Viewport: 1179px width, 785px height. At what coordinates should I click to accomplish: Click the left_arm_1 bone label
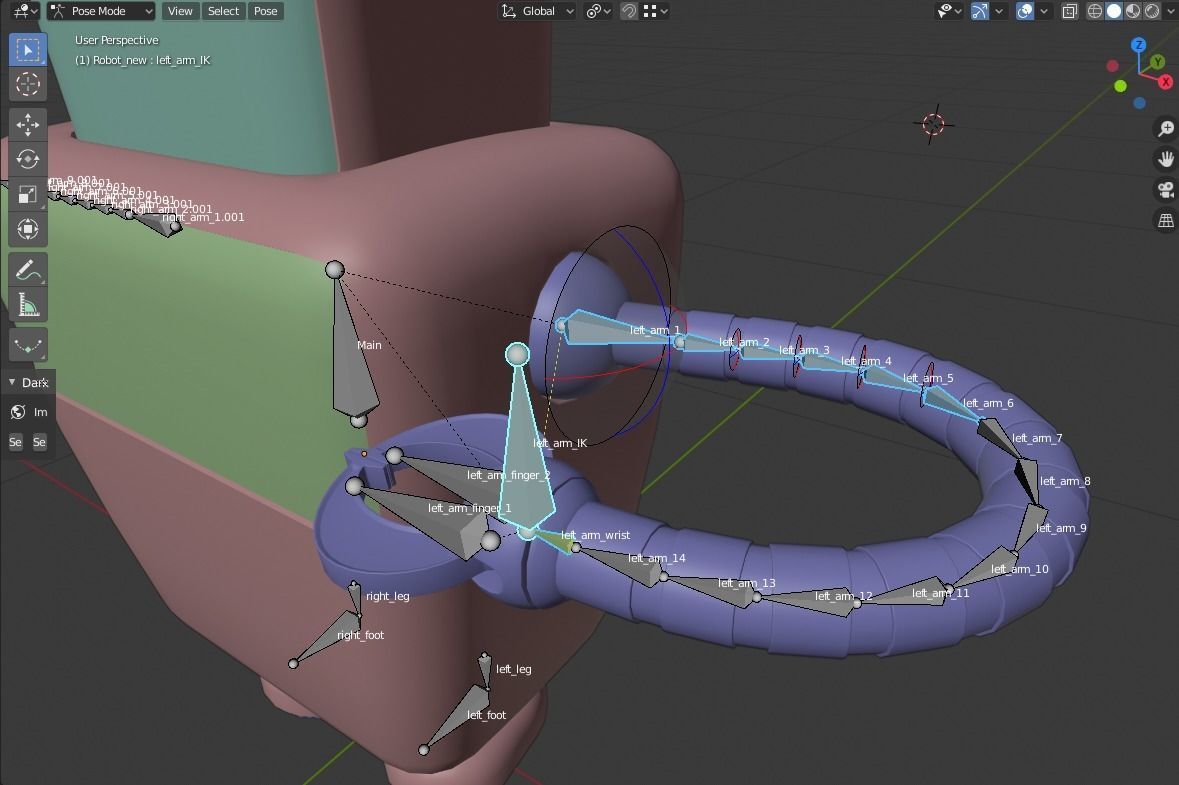point(655,330)
